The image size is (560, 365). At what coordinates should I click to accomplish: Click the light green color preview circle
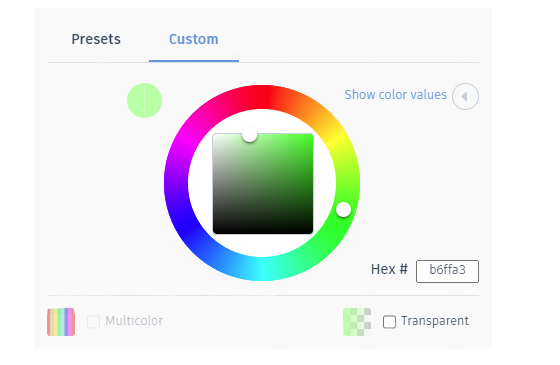[145, 100]
